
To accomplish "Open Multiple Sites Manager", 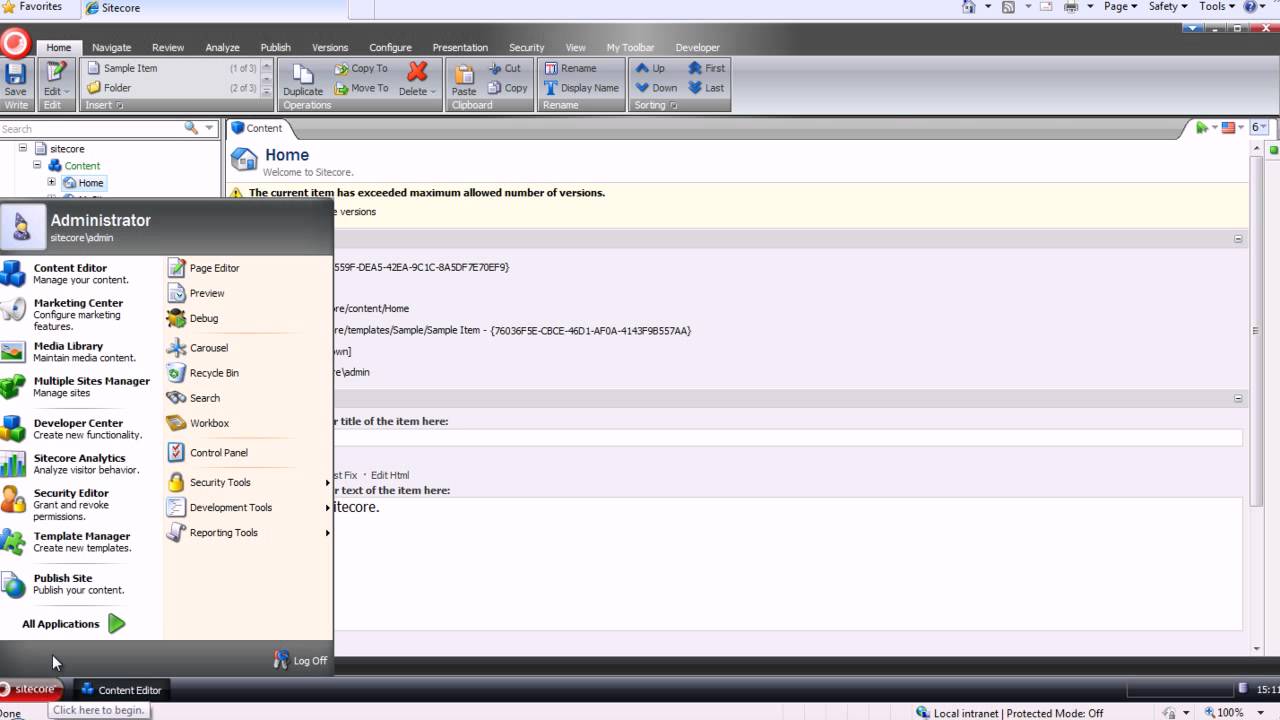I will tap(78, 386).
